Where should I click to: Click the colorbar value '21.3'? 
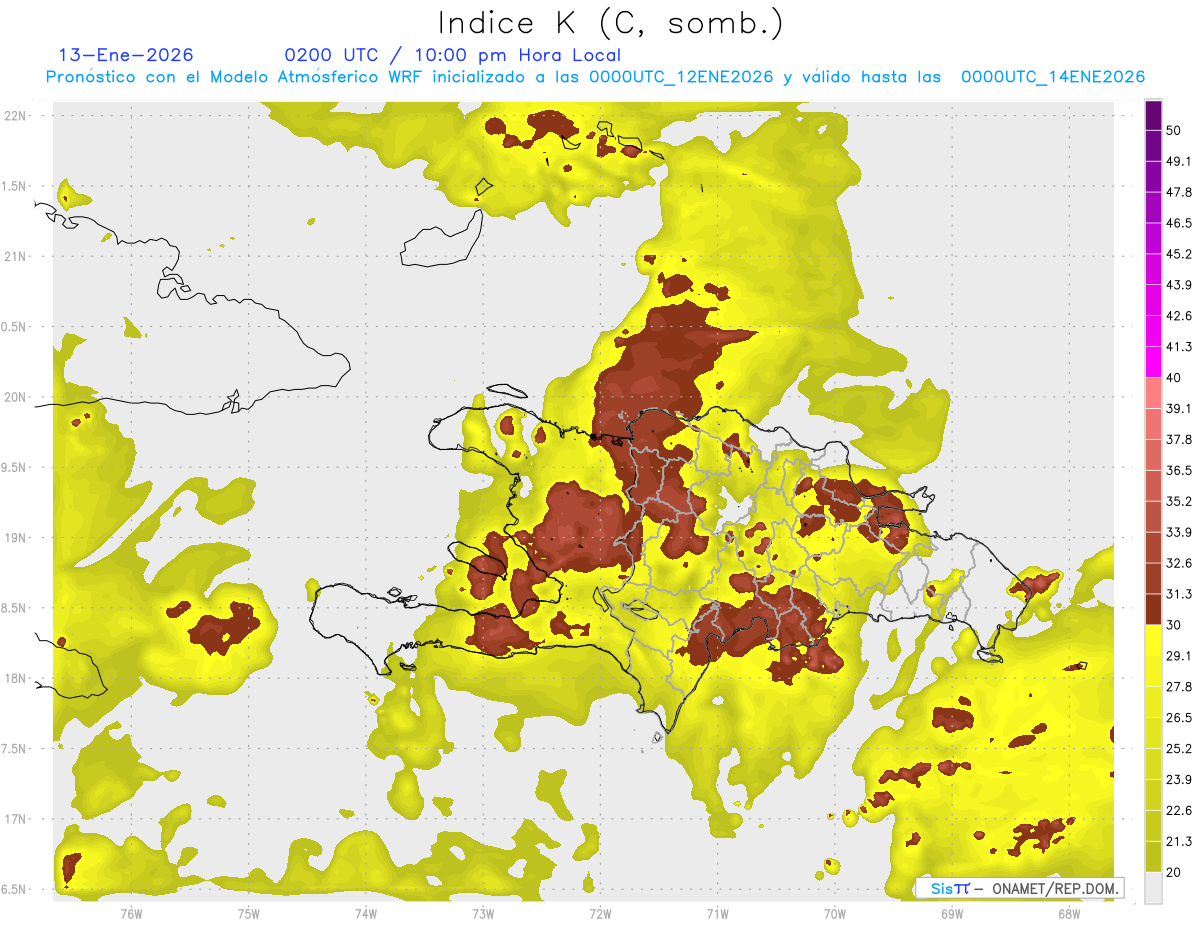coord(1179,842)
